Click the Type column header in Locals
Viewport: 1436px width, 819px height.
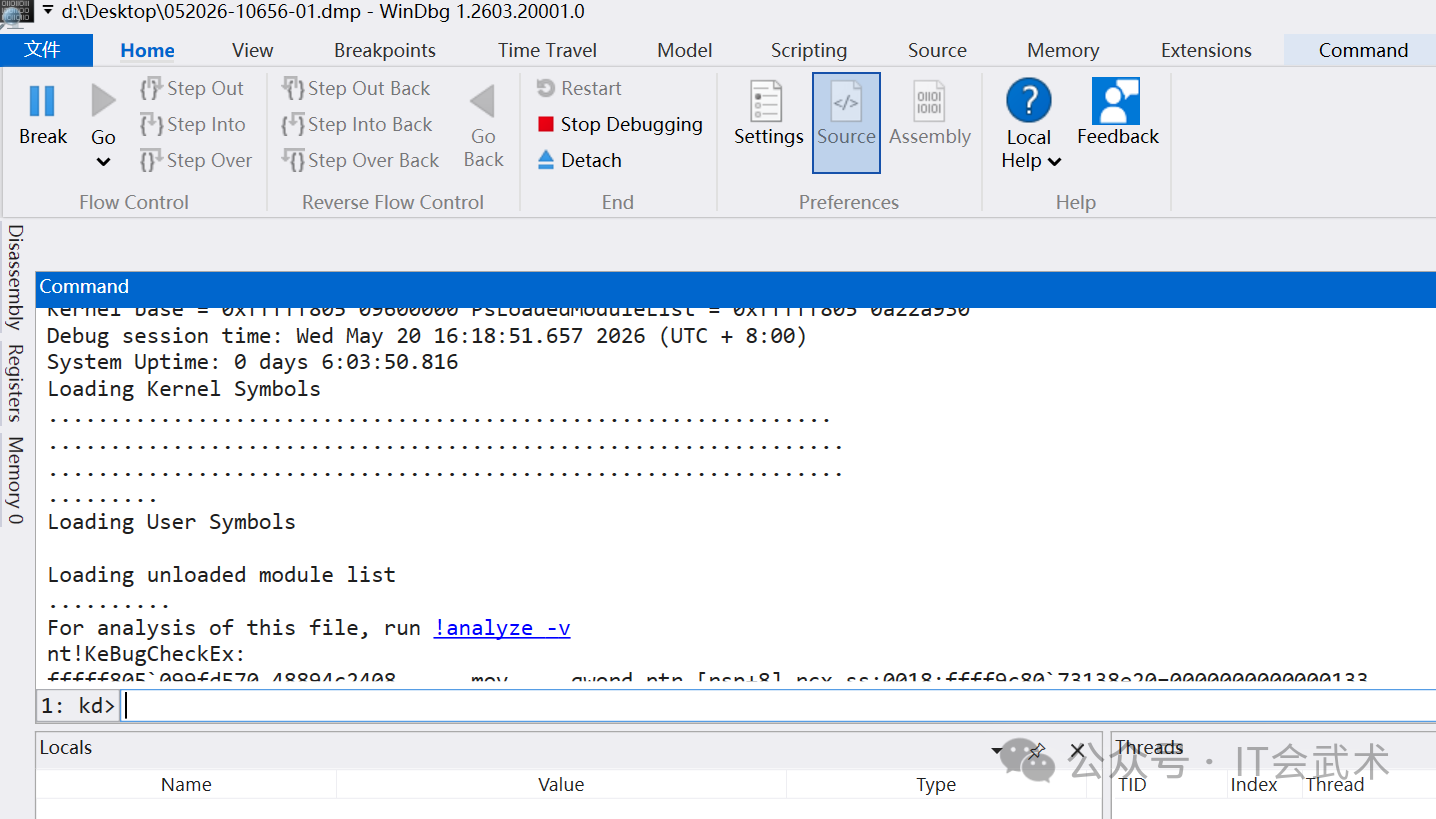coord(936,785)
